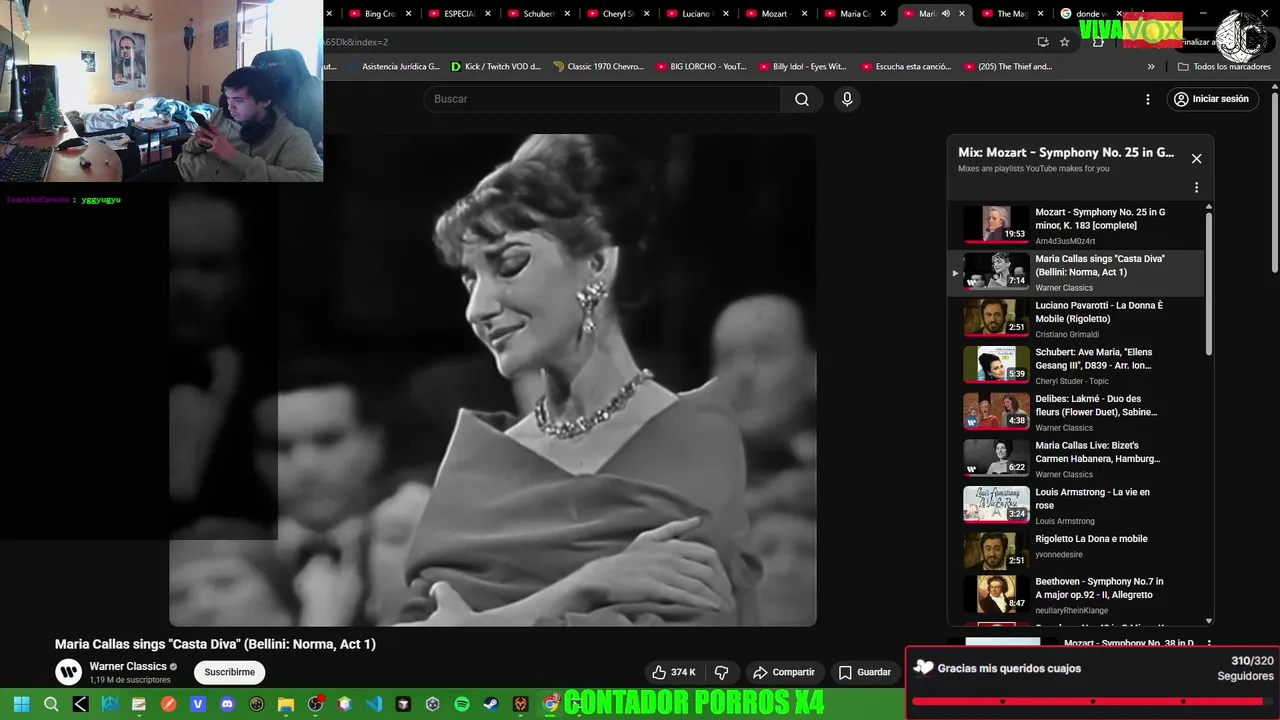Image resolution: width=1280 pixels, height=720 pixels.
Task: Close the Mix playlist panel
Action: (1196, 158)
